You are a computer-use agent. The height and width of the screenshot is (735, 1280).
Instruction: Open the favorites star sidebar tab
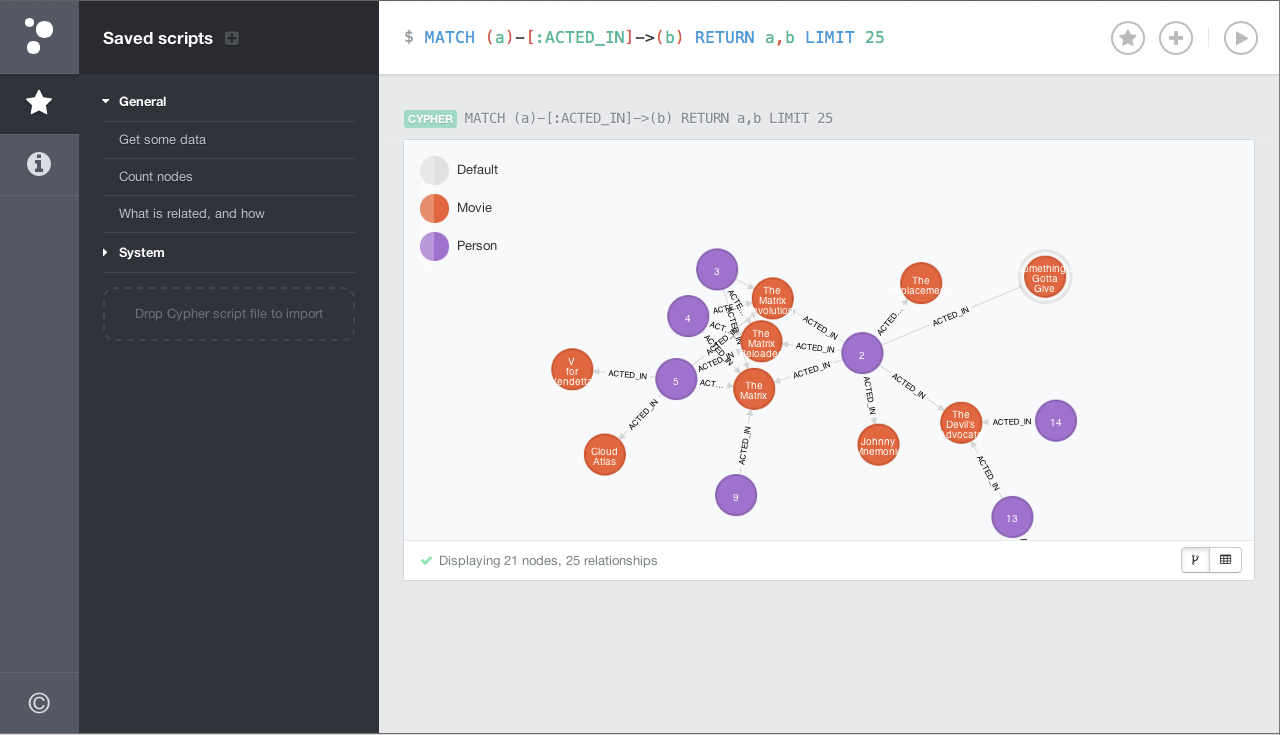(x=39, y=103)
